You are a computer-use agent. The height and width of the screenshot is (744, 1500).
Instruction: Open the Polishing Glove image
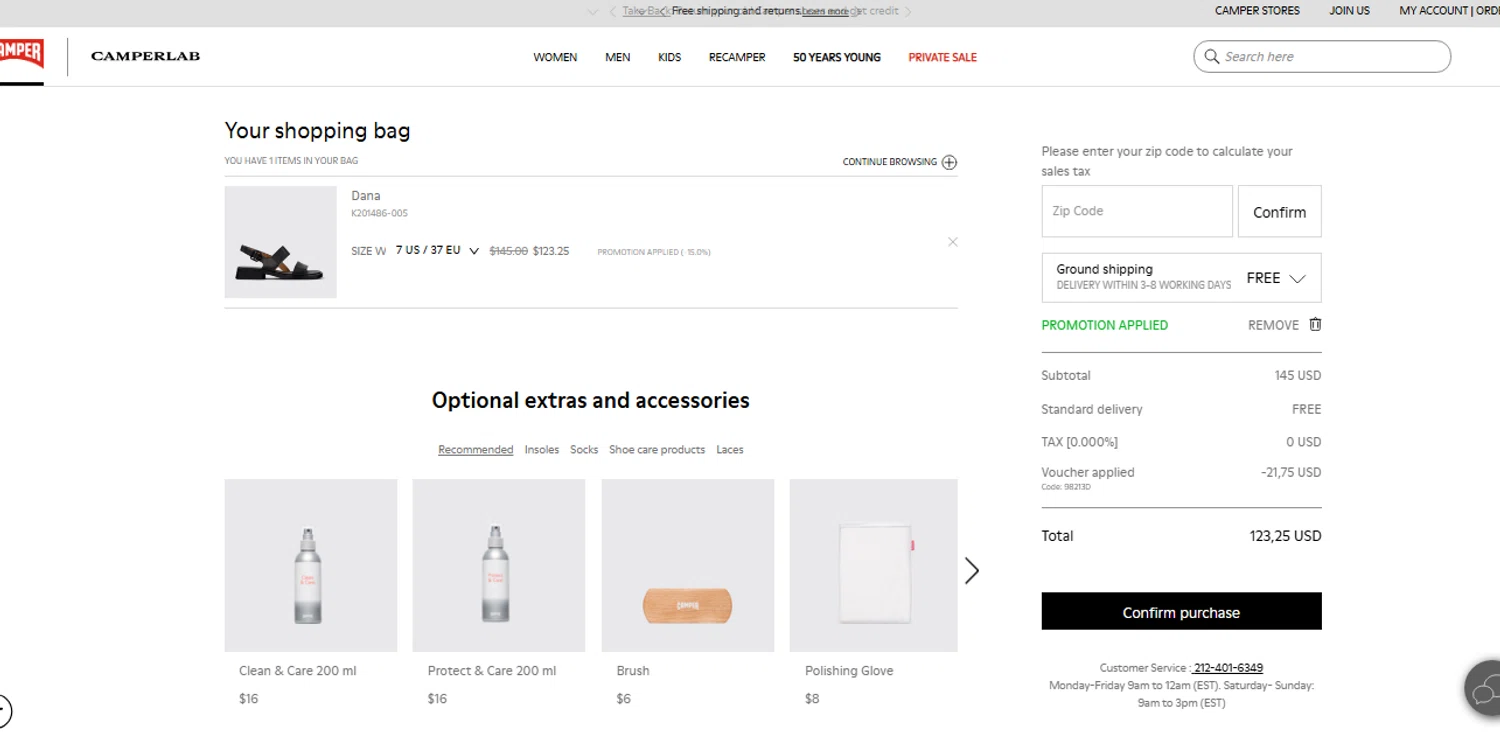874,565
